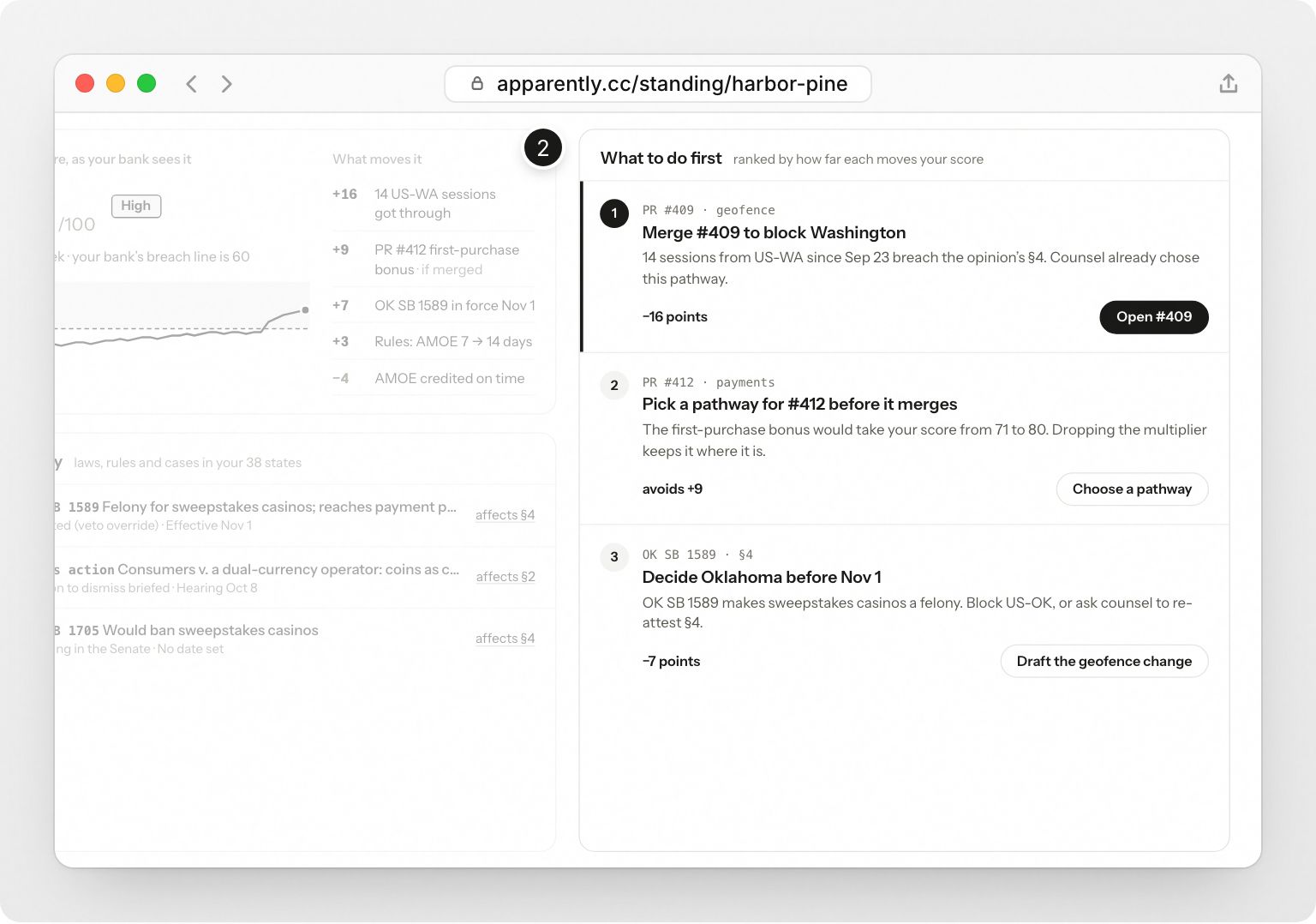The height and width of the screenshot is (924, 1316).
Task: Click the avoids +9 label
Action: (x=673, y=489)
